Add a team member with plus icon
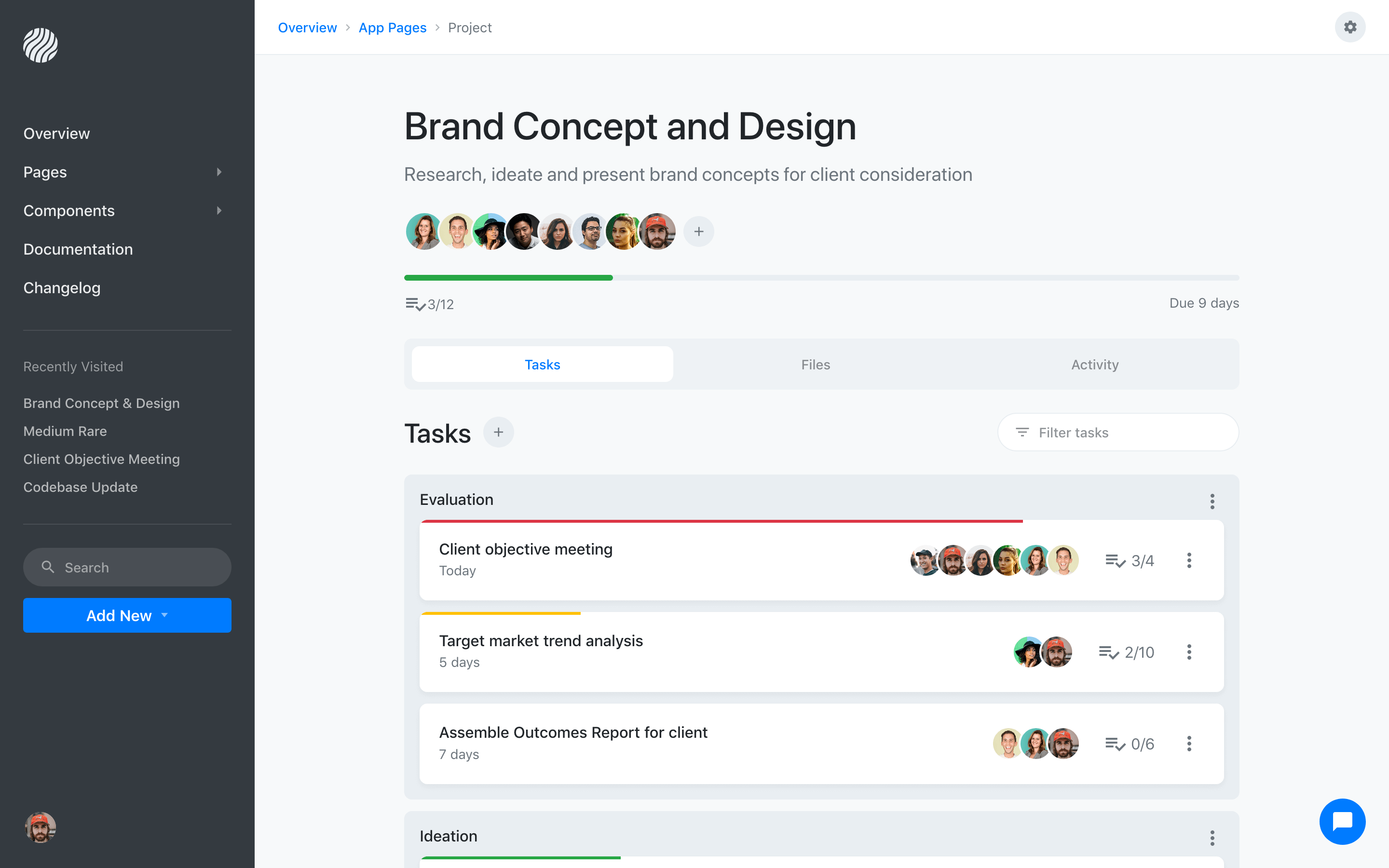 point(698,231)
